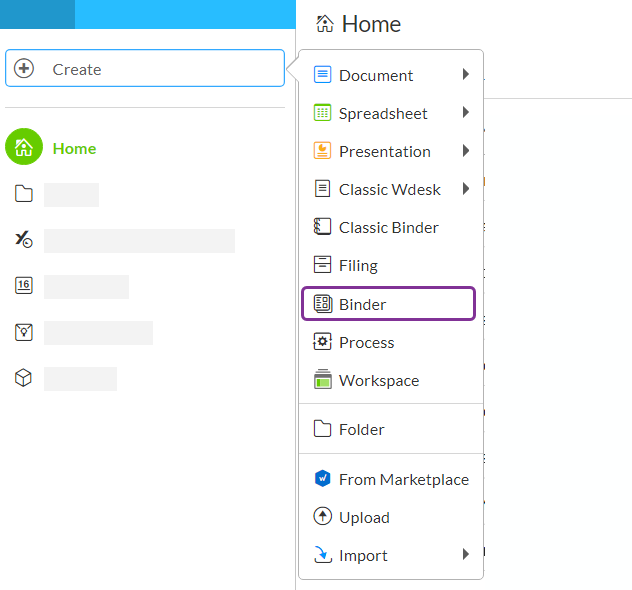This screenshot has width=632, height=590.
Task: Click the folder icon in left sidebar
Action: 24,194
